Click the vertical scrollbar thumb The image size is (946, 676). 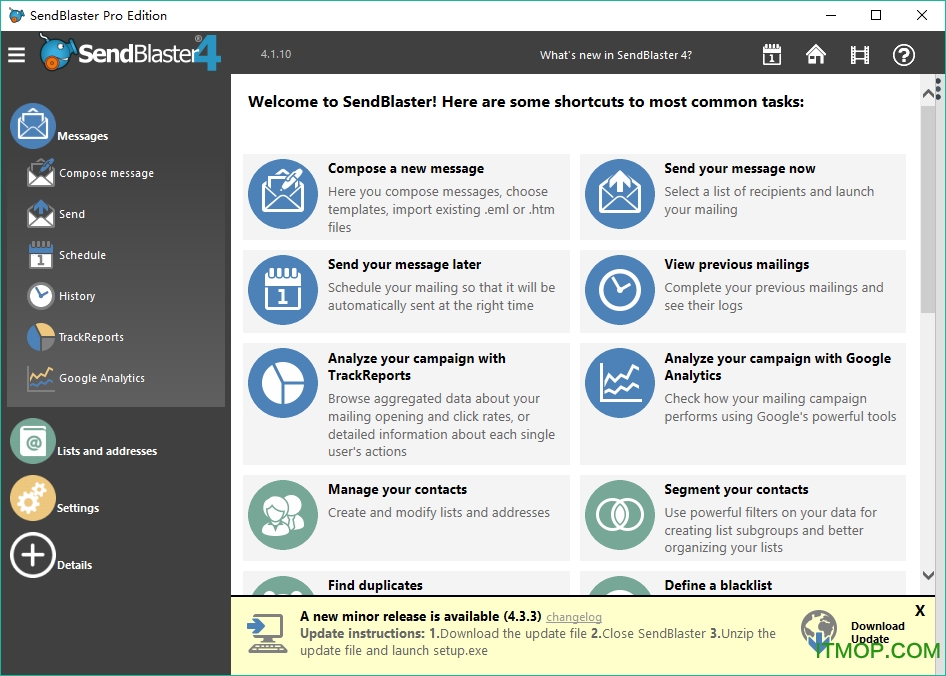pyautogui.click(x=928, y=209)
